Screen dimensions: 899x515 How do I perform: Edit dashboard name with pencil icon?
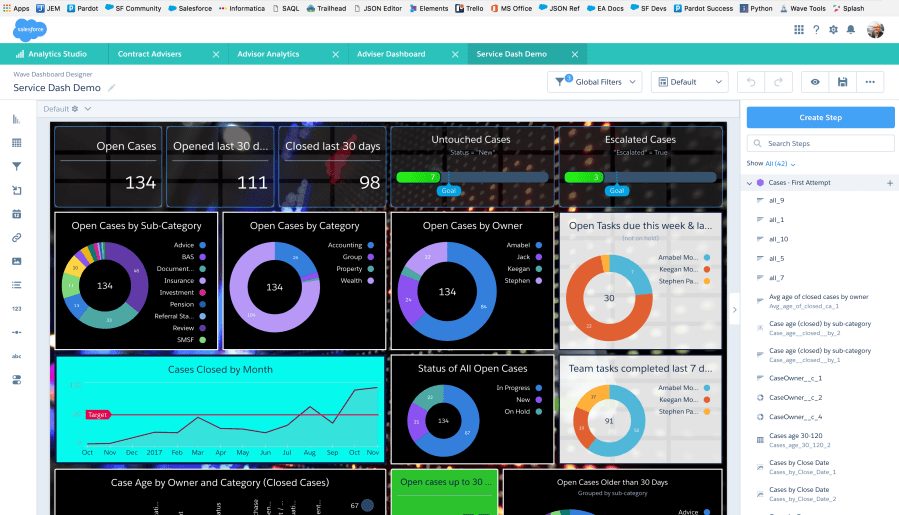coord(112,88)
